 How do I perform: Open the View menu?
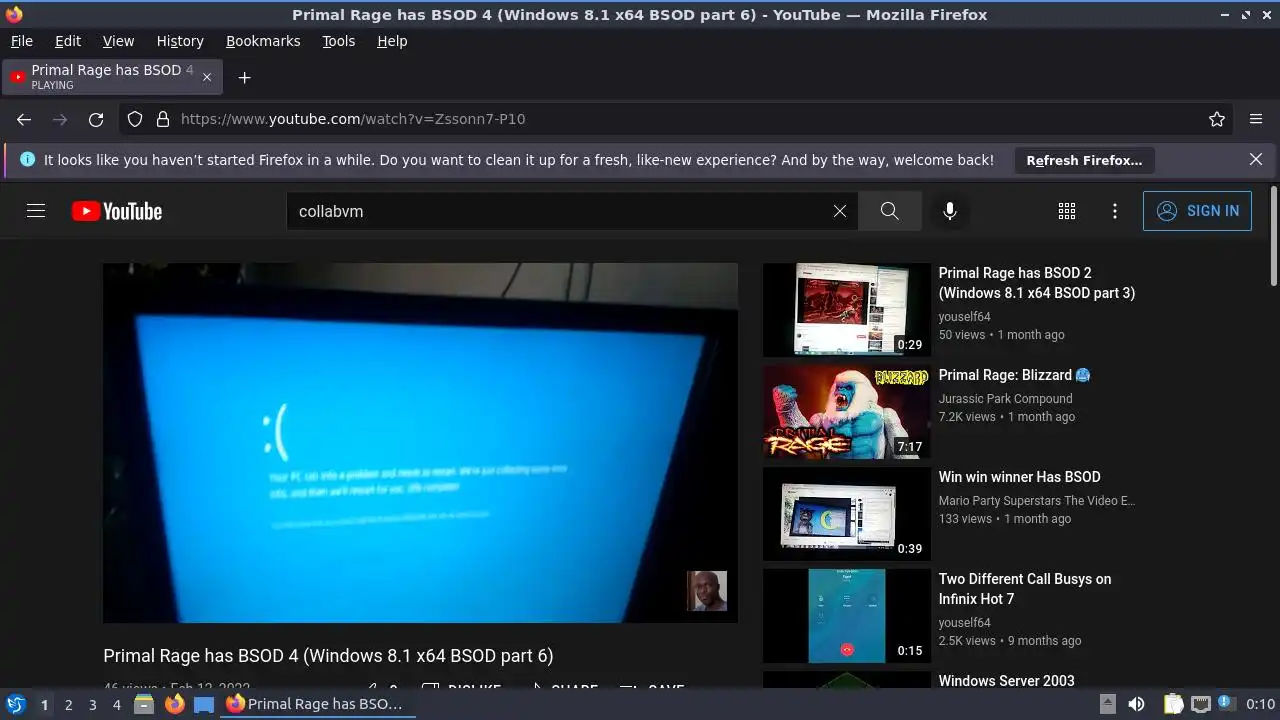[x=118, y=41]
